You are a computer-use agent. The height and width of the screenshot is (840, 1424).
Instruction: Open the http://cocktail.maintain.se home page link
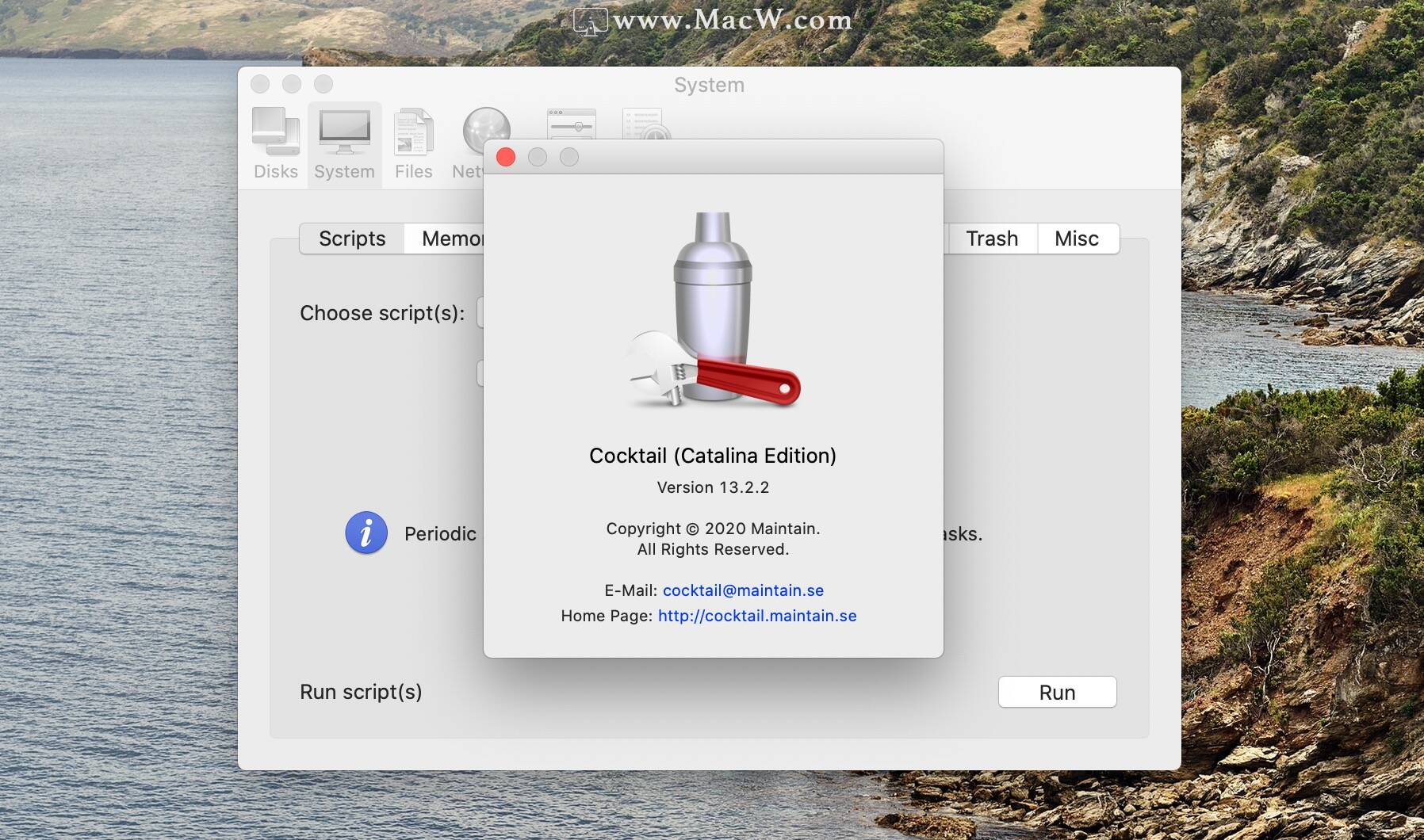pyautogui.click(x=757, y=616)
